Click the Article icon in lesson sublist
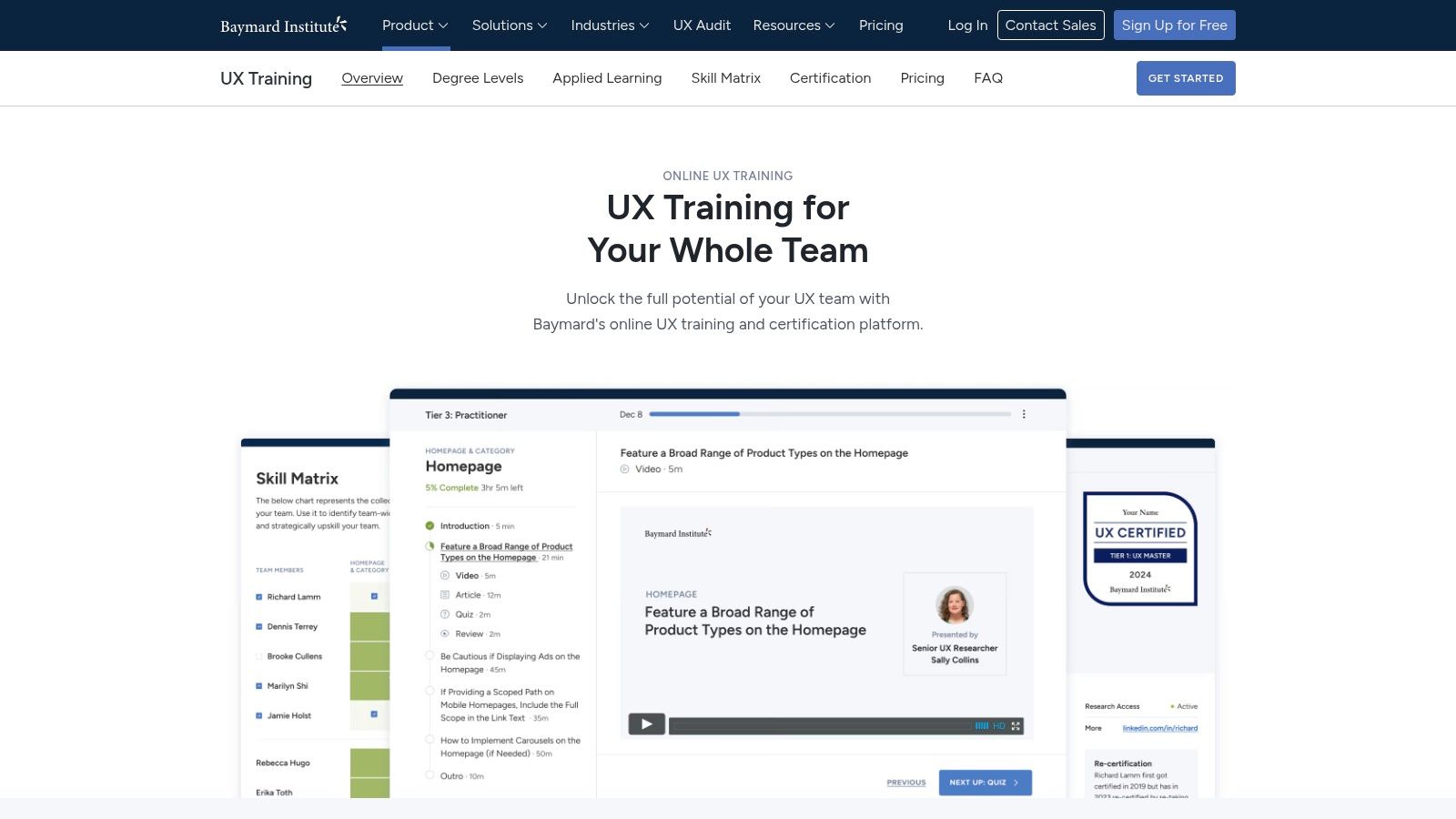This screenshot has width=1456, height=819. coord(445,595)
